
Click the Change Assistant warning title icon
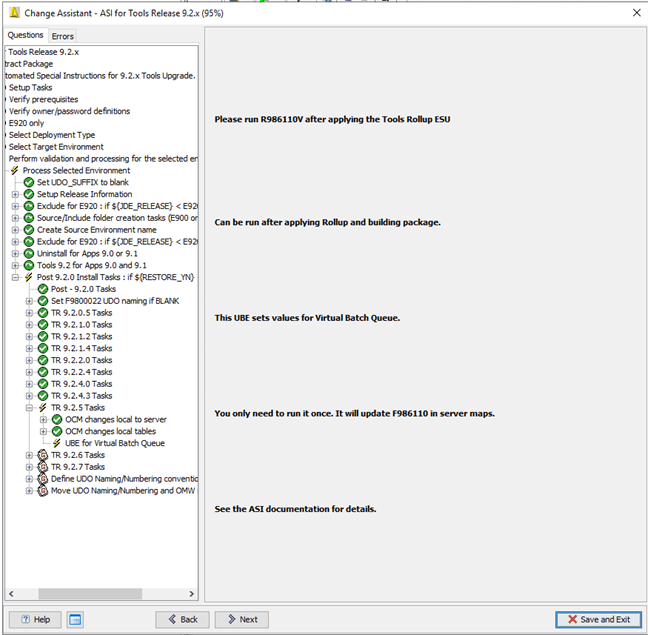pyautogui.click(x=14, y=13)
